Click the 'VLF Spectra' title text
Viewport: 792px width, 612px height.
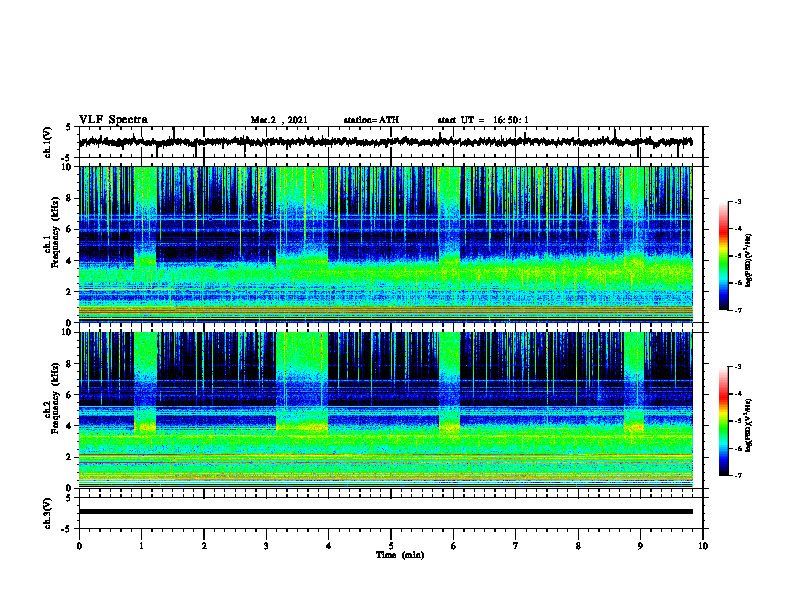[x=113, y=119]
